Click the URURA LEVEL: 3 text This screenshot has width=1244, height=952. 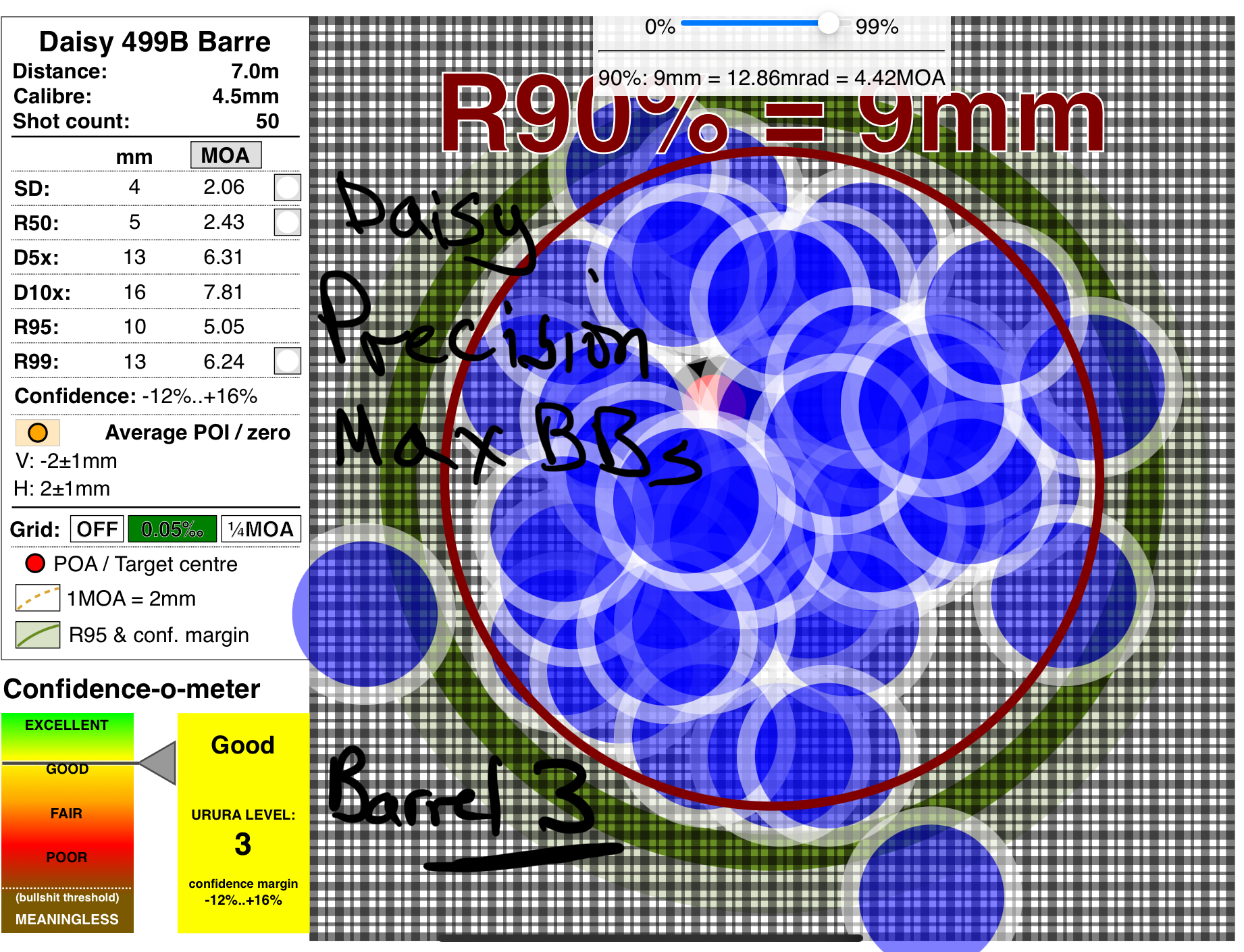(x=243, y=832)
